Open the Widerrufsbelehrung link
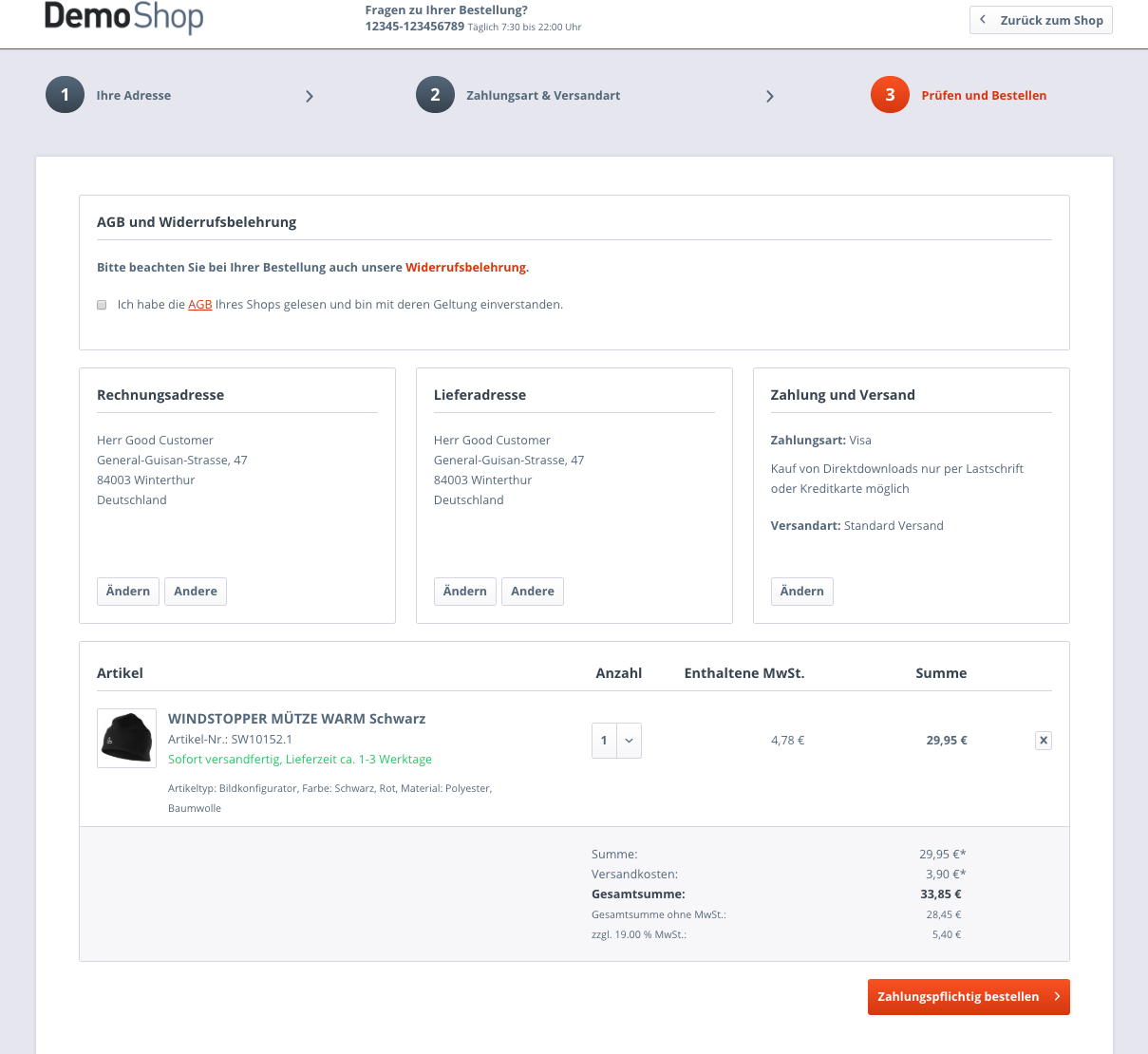 (465, 268)
